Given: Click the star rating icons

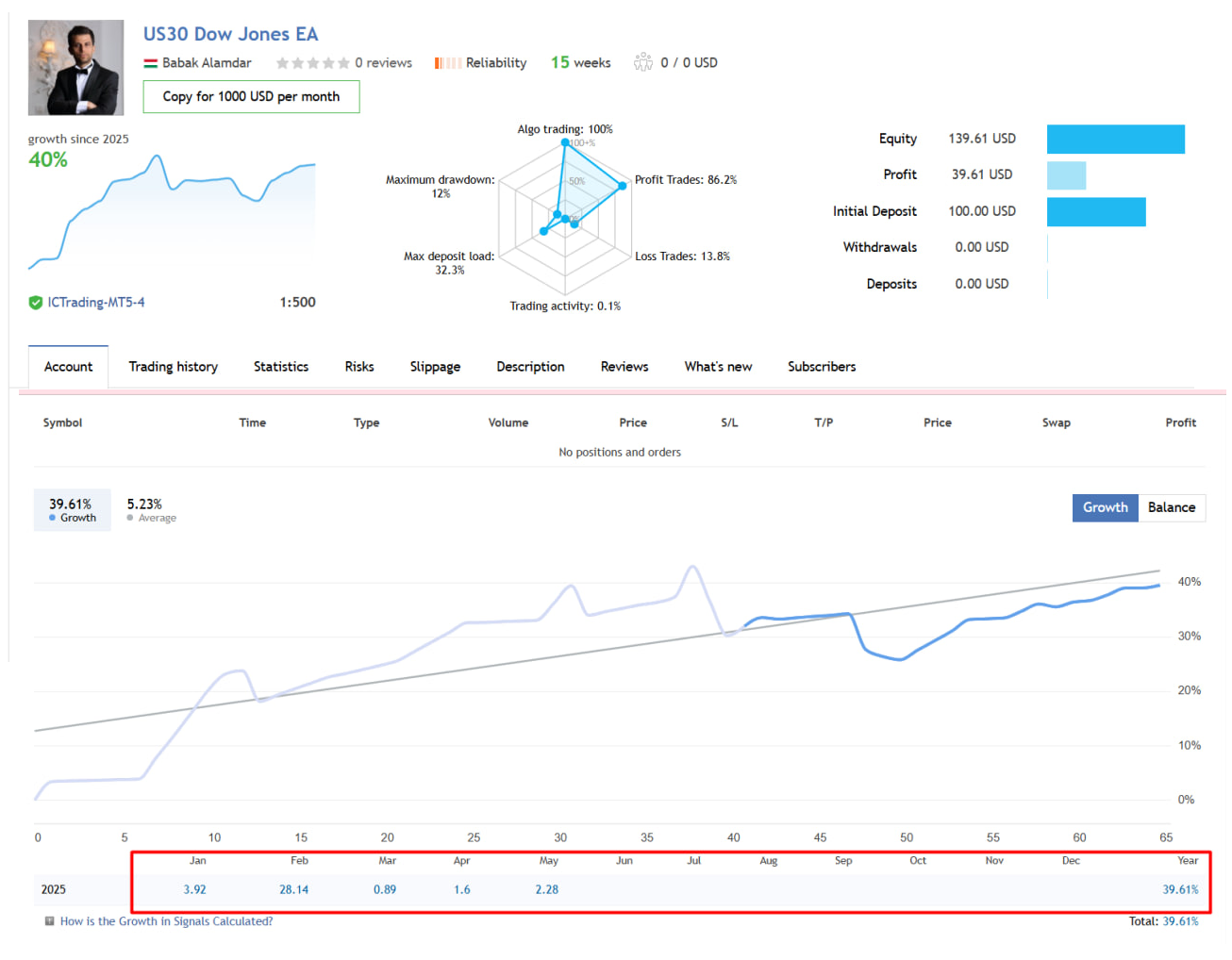Looking at the screenshot, I should point(312,63).
